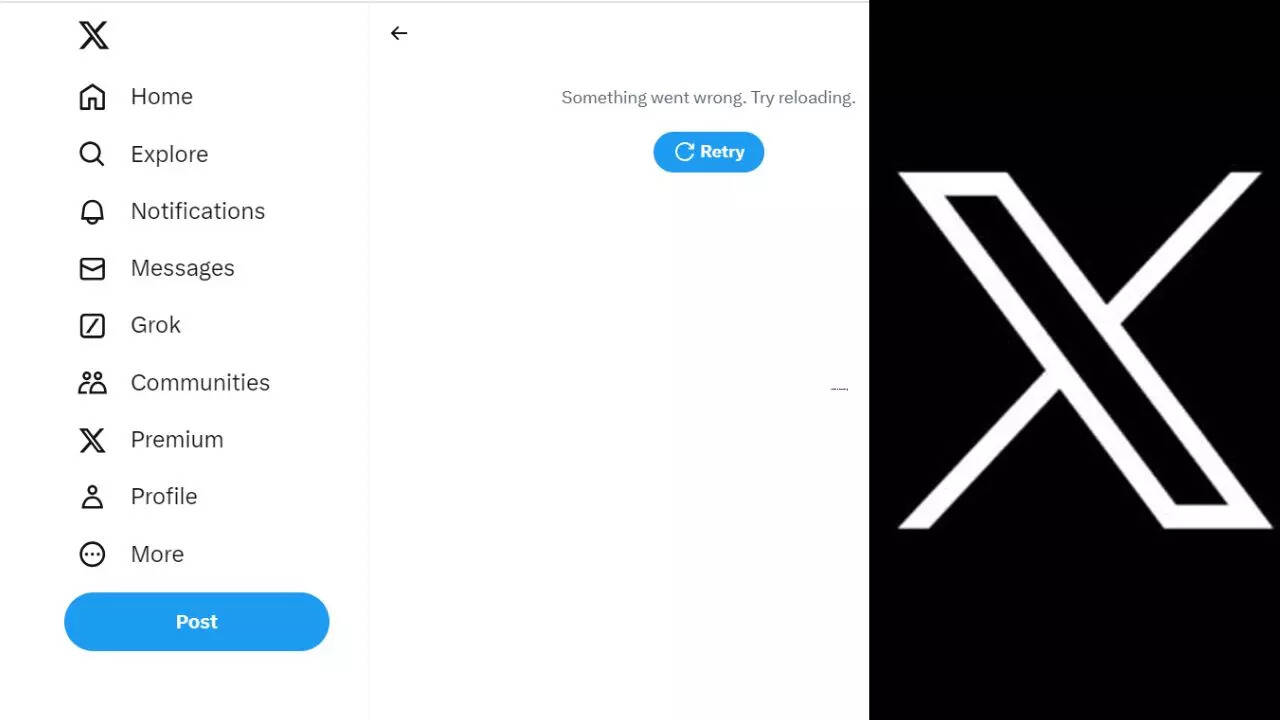Select the Notifications text link

point(198,211)
